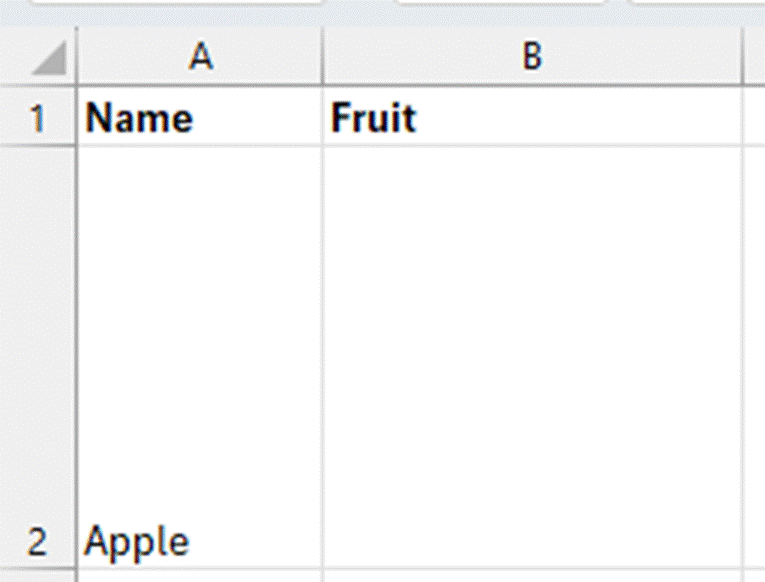Screen dimensions: 765x582
Task: Click the border between row headers 1 and 2
Action: click(38, 146)
